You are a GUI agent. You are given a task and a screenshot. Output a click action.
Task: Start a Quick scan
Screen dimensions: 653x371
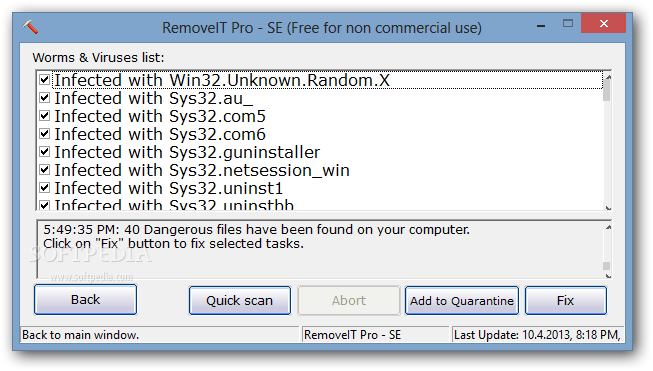pyautogui.click(x=240, y=301)
